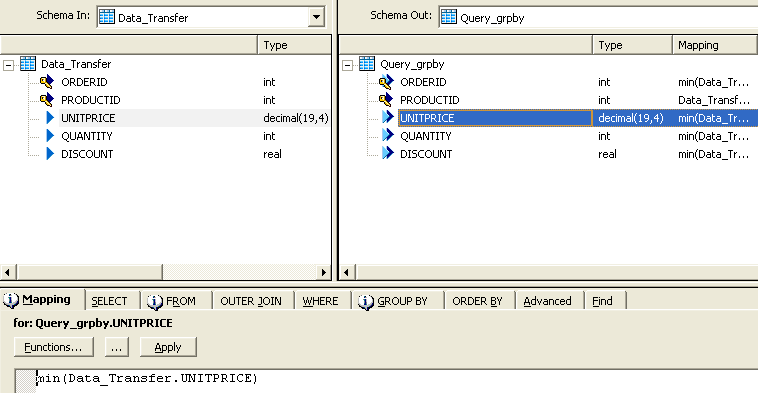Select QUANTITY in Schema In
The image size is (758, 393).
coord(87,136)
